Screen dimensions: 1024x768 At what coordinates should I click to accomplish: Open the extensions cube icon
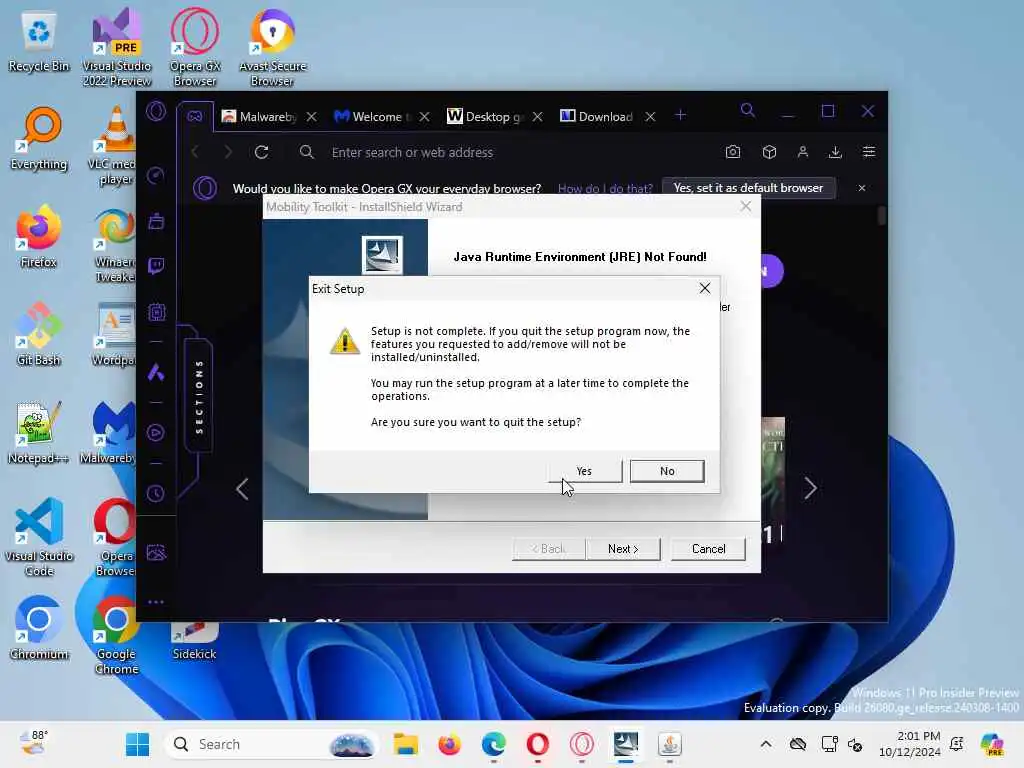pos(769,152)
